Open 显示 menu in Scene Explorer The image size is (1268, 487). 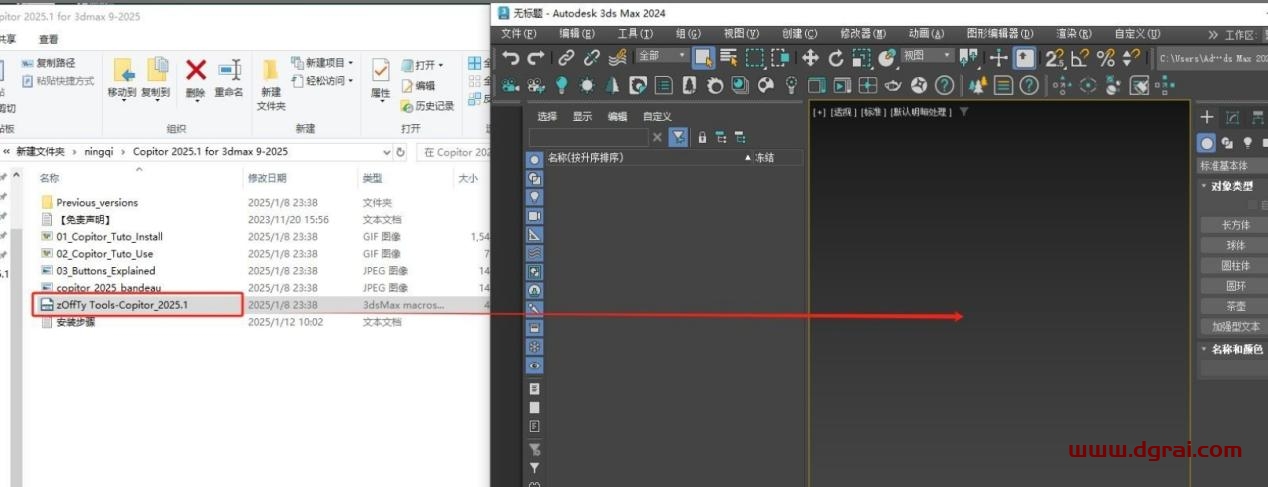pos(582,116)
